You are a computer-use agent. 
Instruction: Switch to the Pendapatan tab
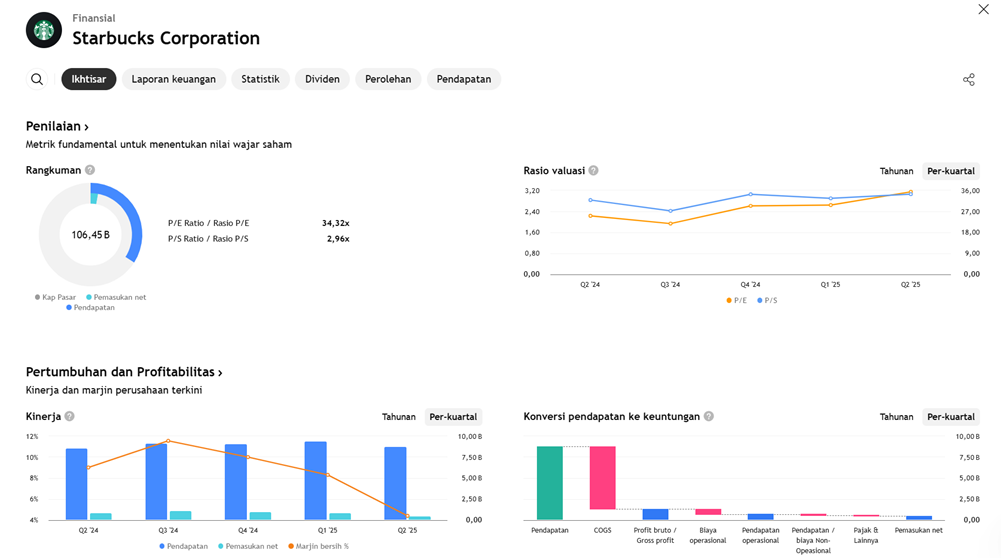(464, 79)
